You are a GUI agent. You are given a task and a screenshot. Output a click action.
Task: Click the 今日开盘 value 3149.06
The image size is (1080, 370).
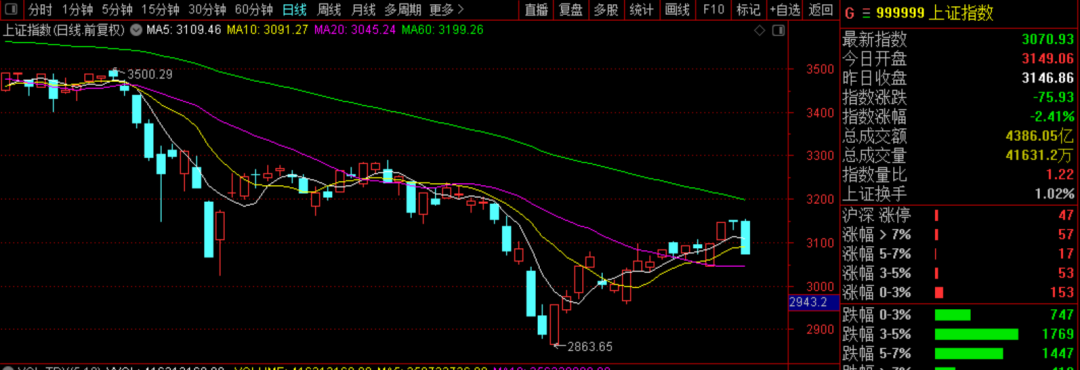point(1048,59)
